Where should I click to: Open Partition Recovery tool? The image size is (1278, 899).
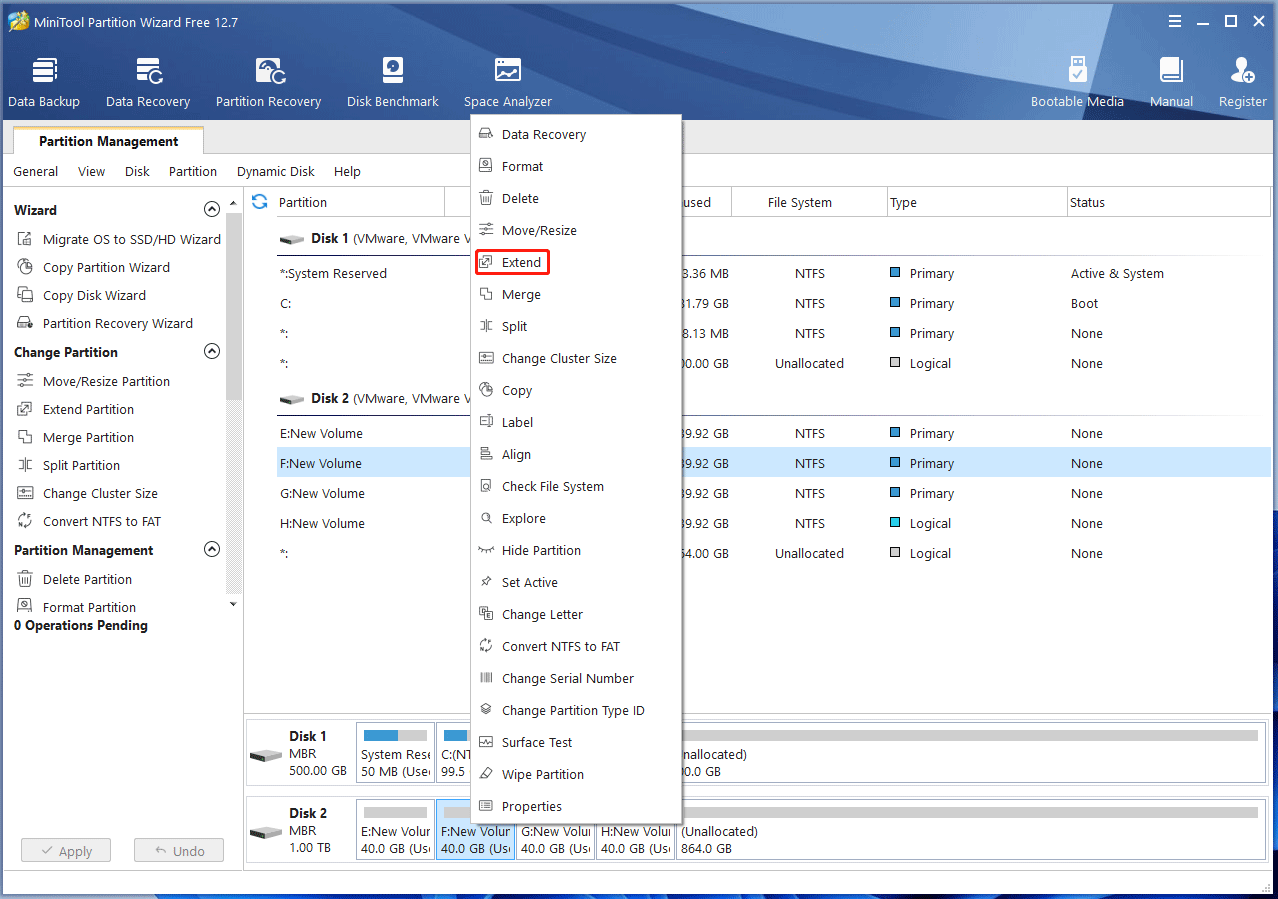(x=268, y=82)
